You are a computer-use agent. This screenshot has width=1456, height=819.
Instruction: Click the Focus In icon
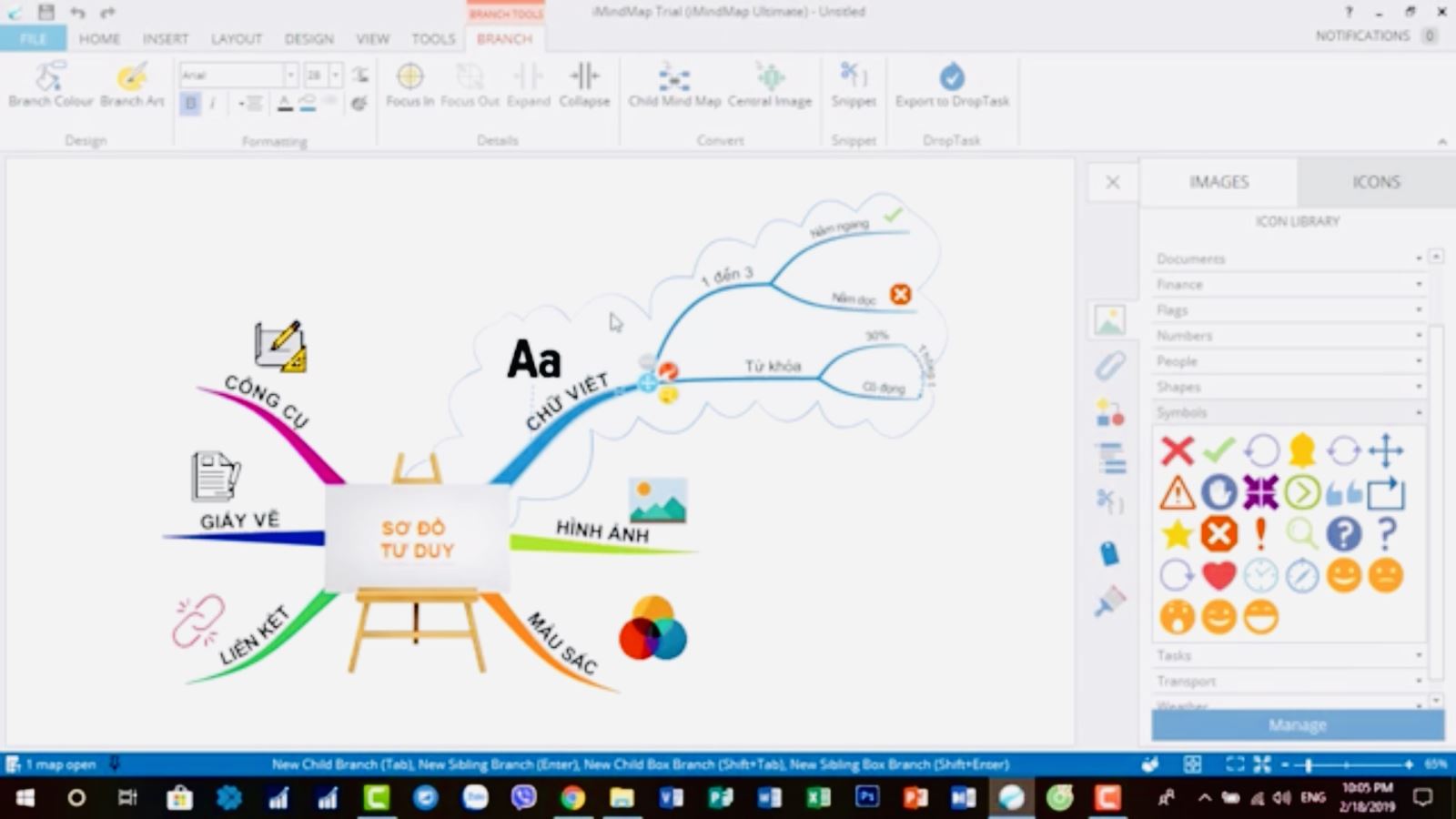coord(409,84)
